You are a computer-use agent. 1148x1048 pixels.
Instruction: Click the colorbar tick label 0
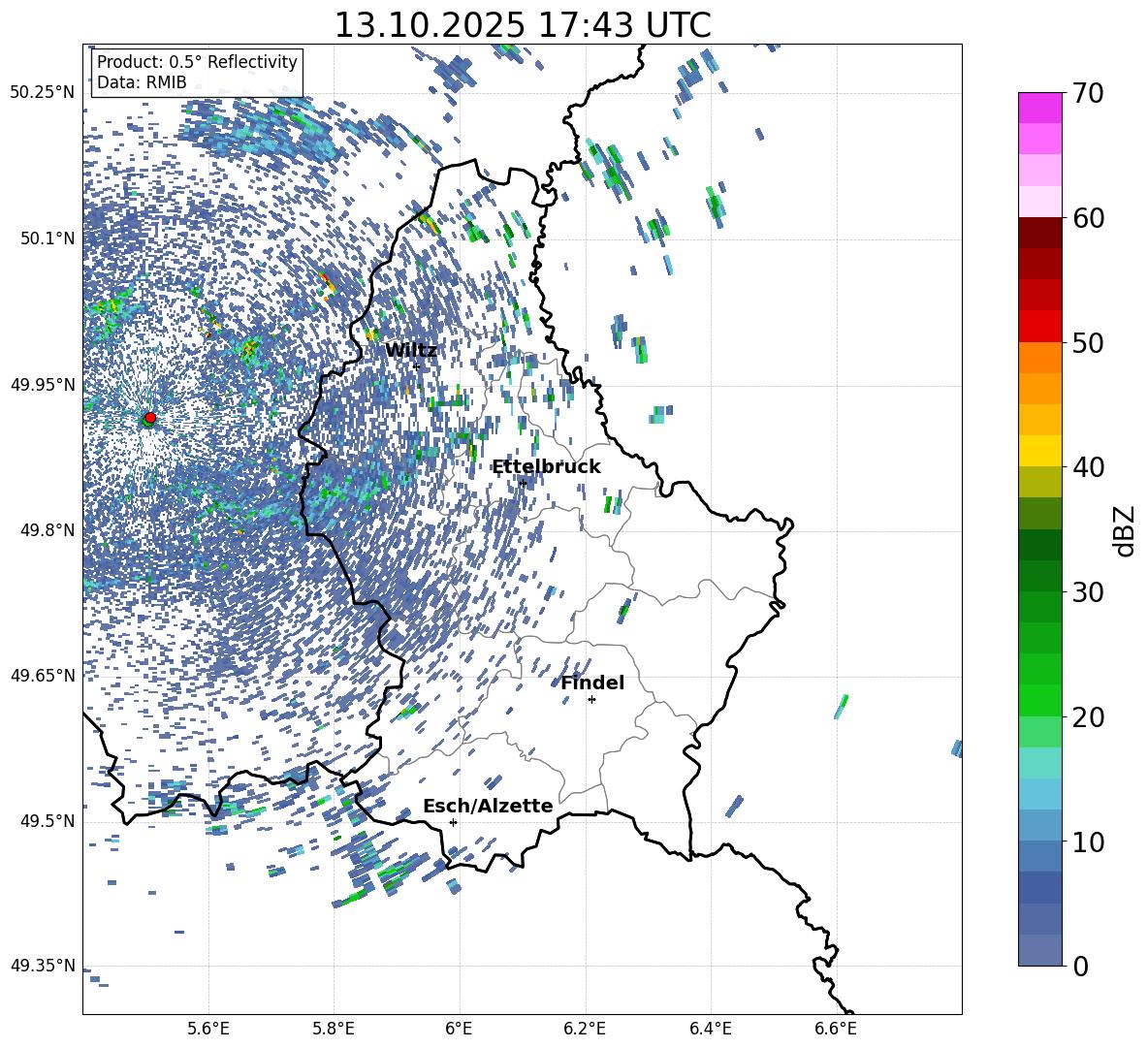(1080, 966)
